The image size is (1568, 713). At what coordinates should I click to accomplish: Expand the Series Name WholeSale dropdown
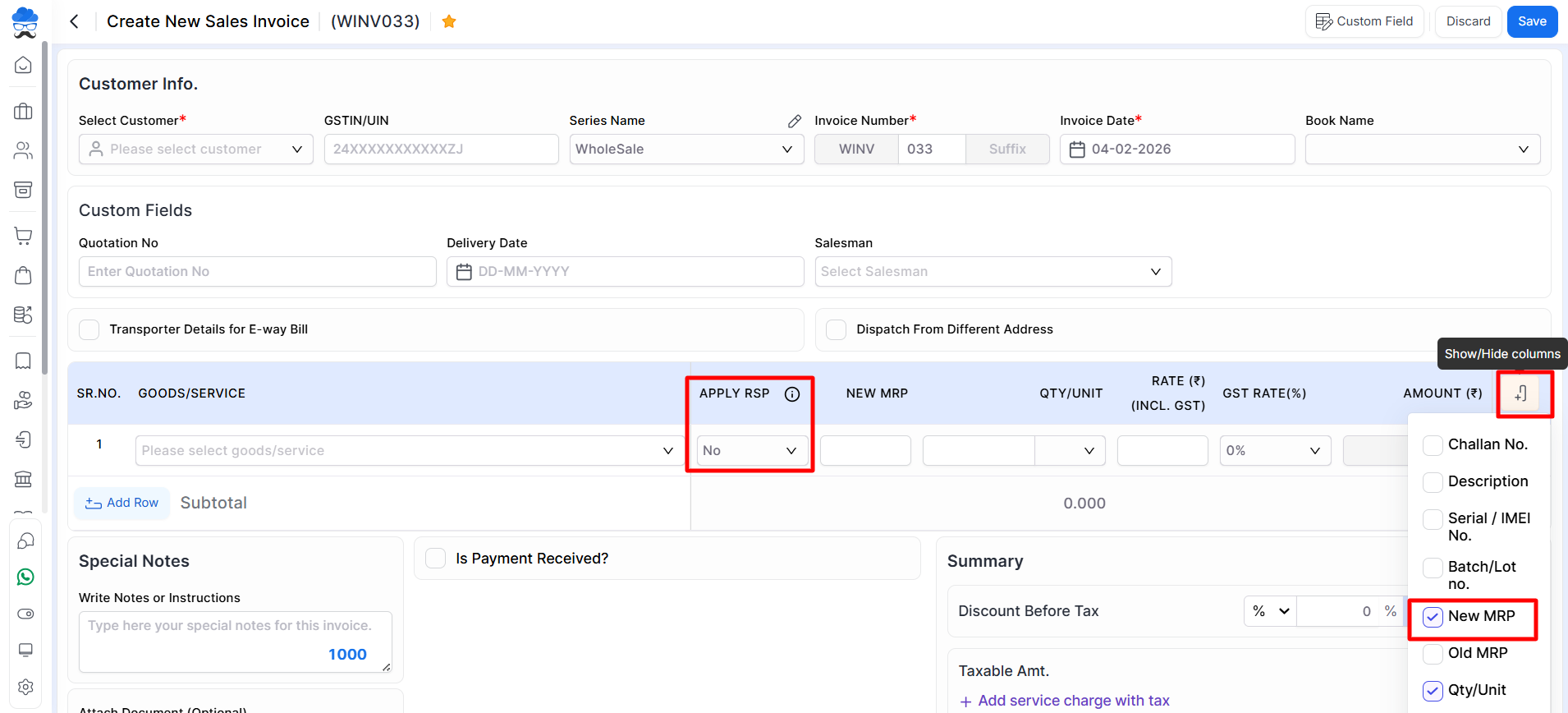tap(685, 149)
